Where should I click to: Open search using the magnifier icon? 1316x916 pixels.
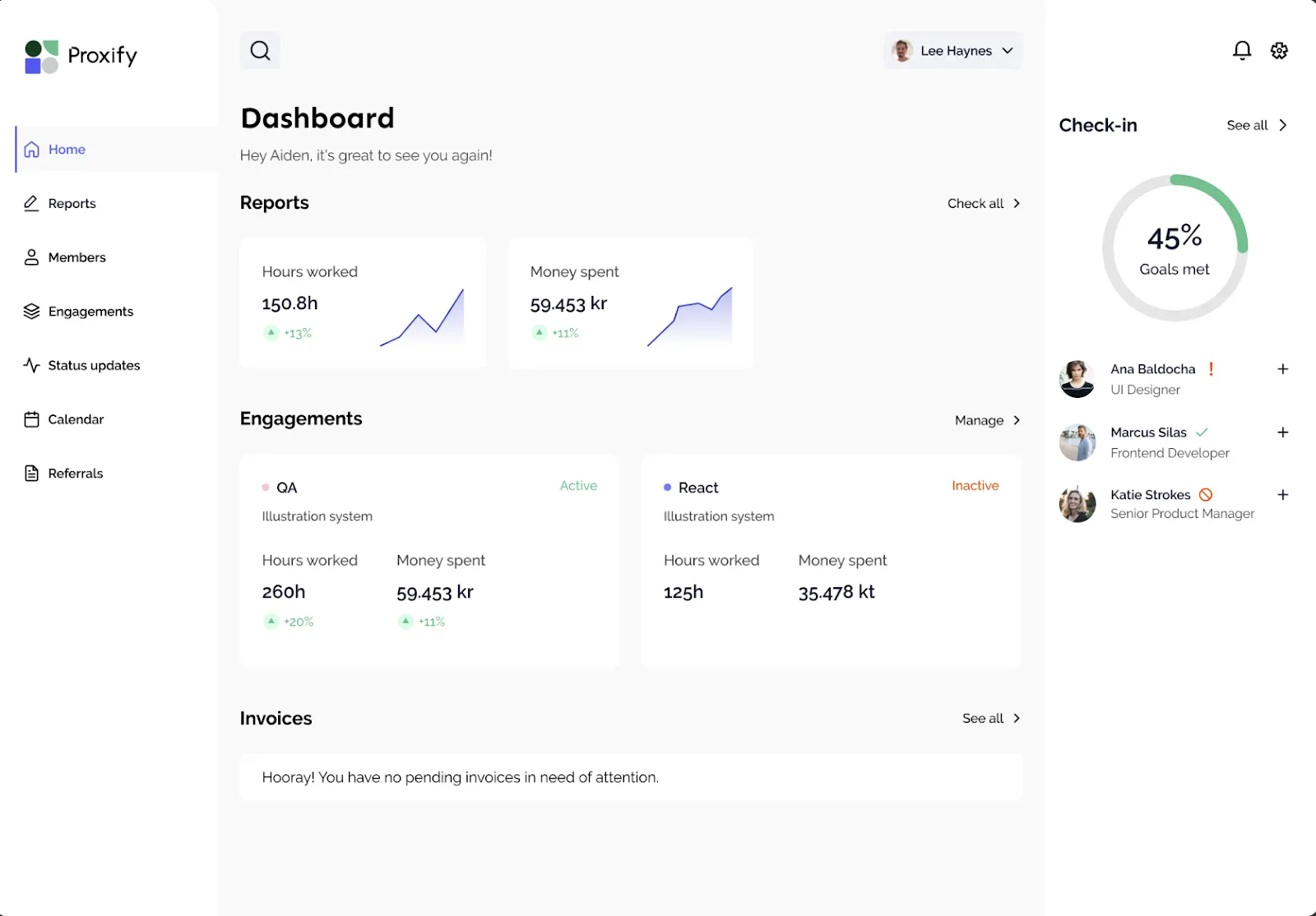pyautogui.click(x=260, y=50)
